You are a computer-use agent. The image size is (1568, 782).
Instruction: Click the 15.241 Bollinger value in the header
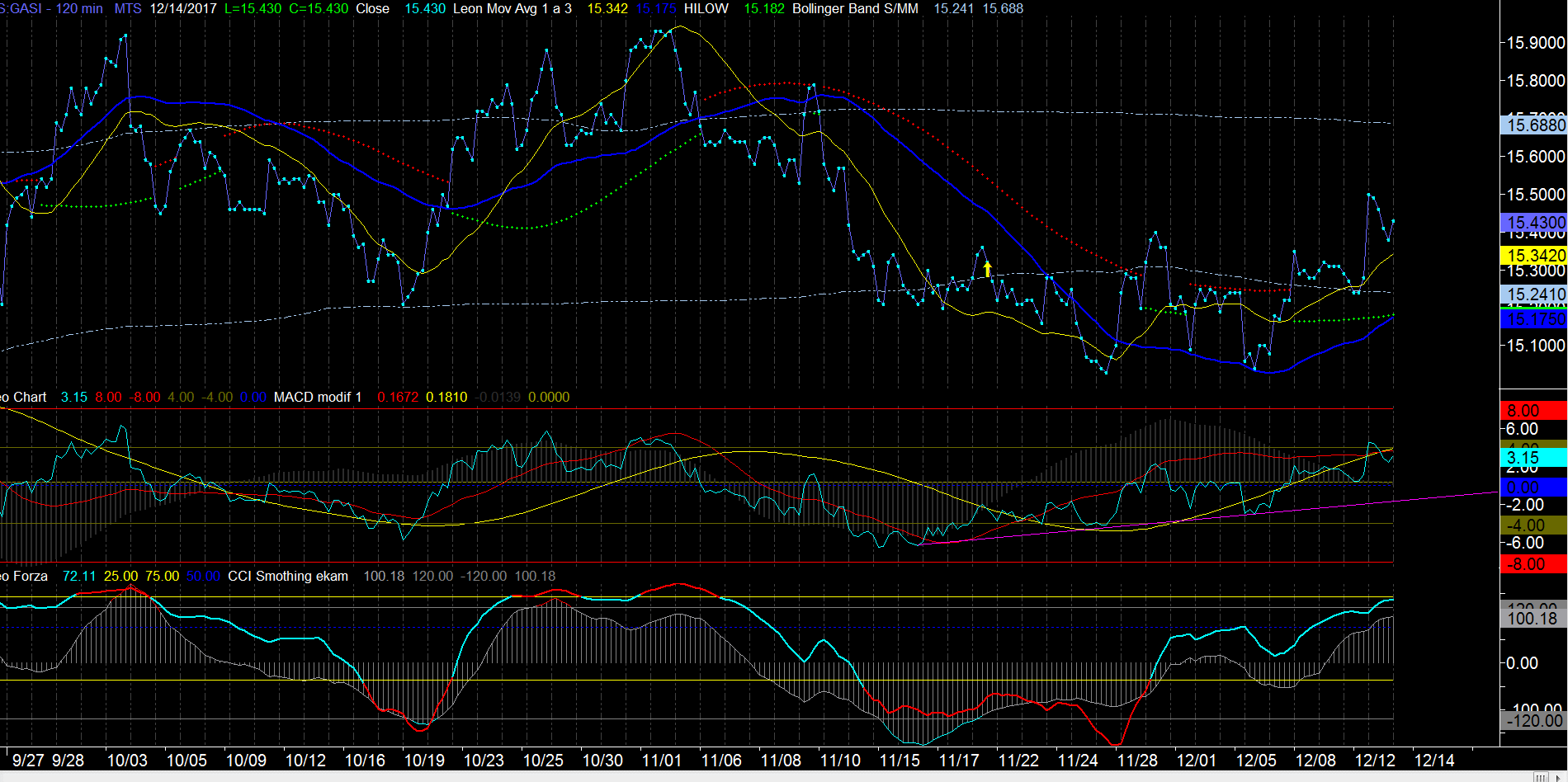pyautogui.click(x=954, y=8)
